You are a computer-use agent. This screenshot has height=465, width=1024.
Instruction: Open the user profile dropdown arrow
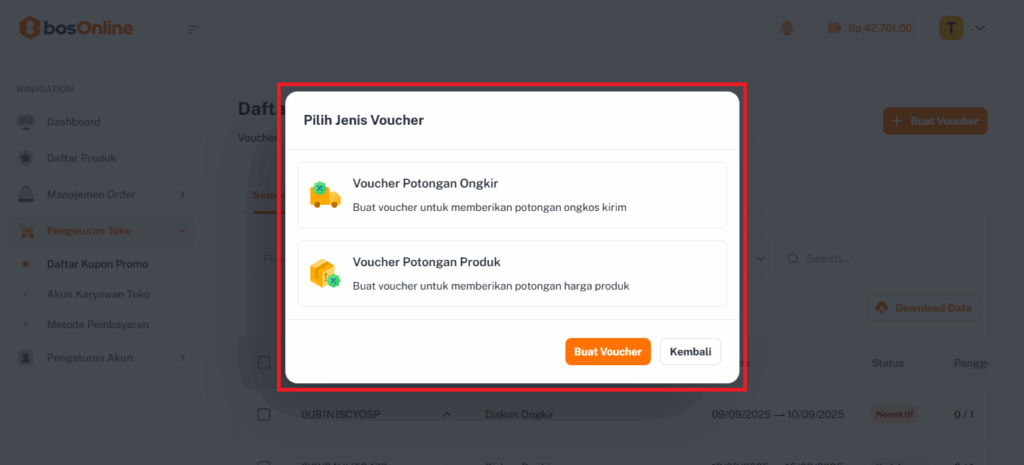click(980, 28)
